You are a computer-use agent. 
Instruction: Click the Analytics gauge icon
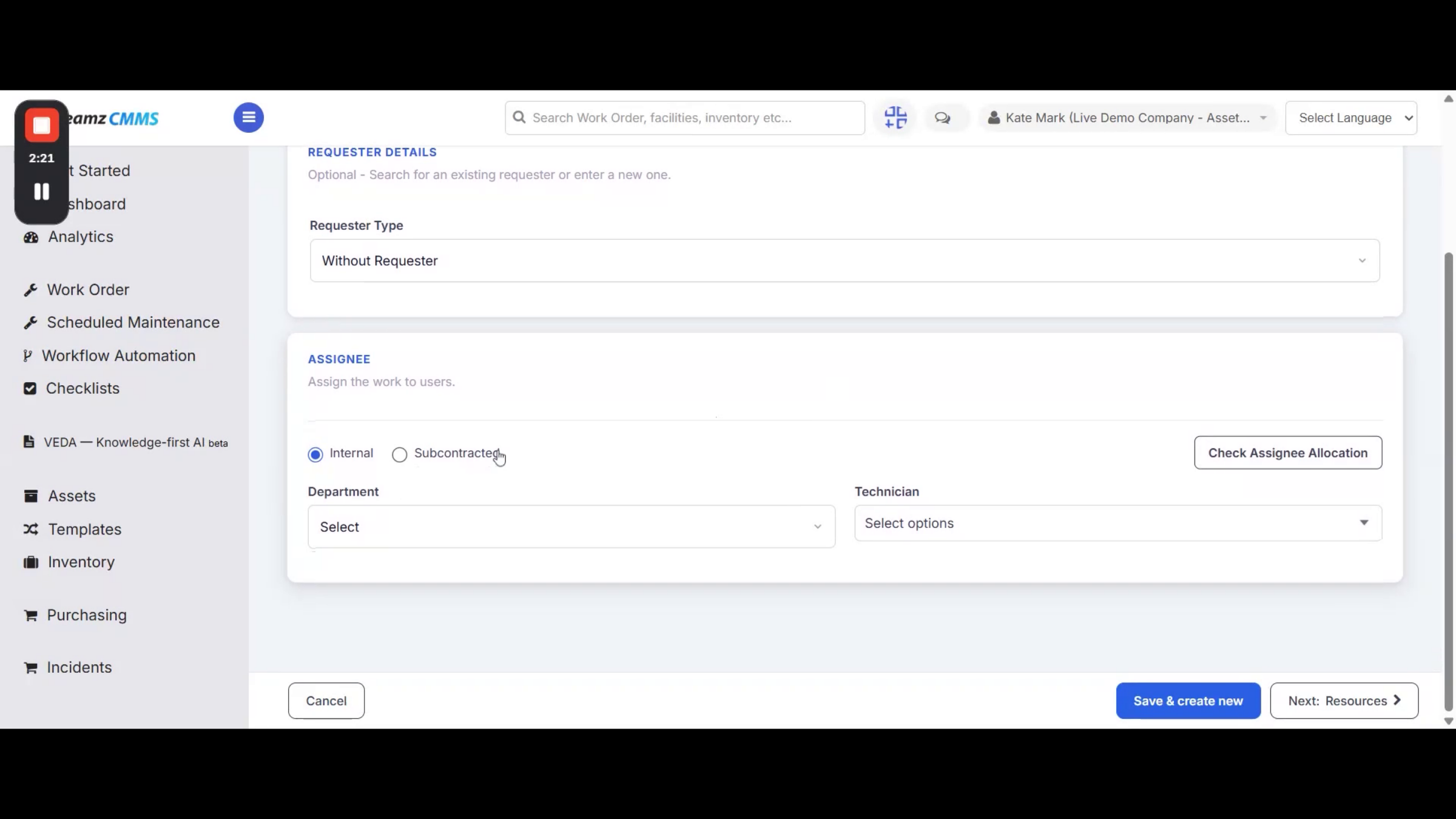click(31, 237)
